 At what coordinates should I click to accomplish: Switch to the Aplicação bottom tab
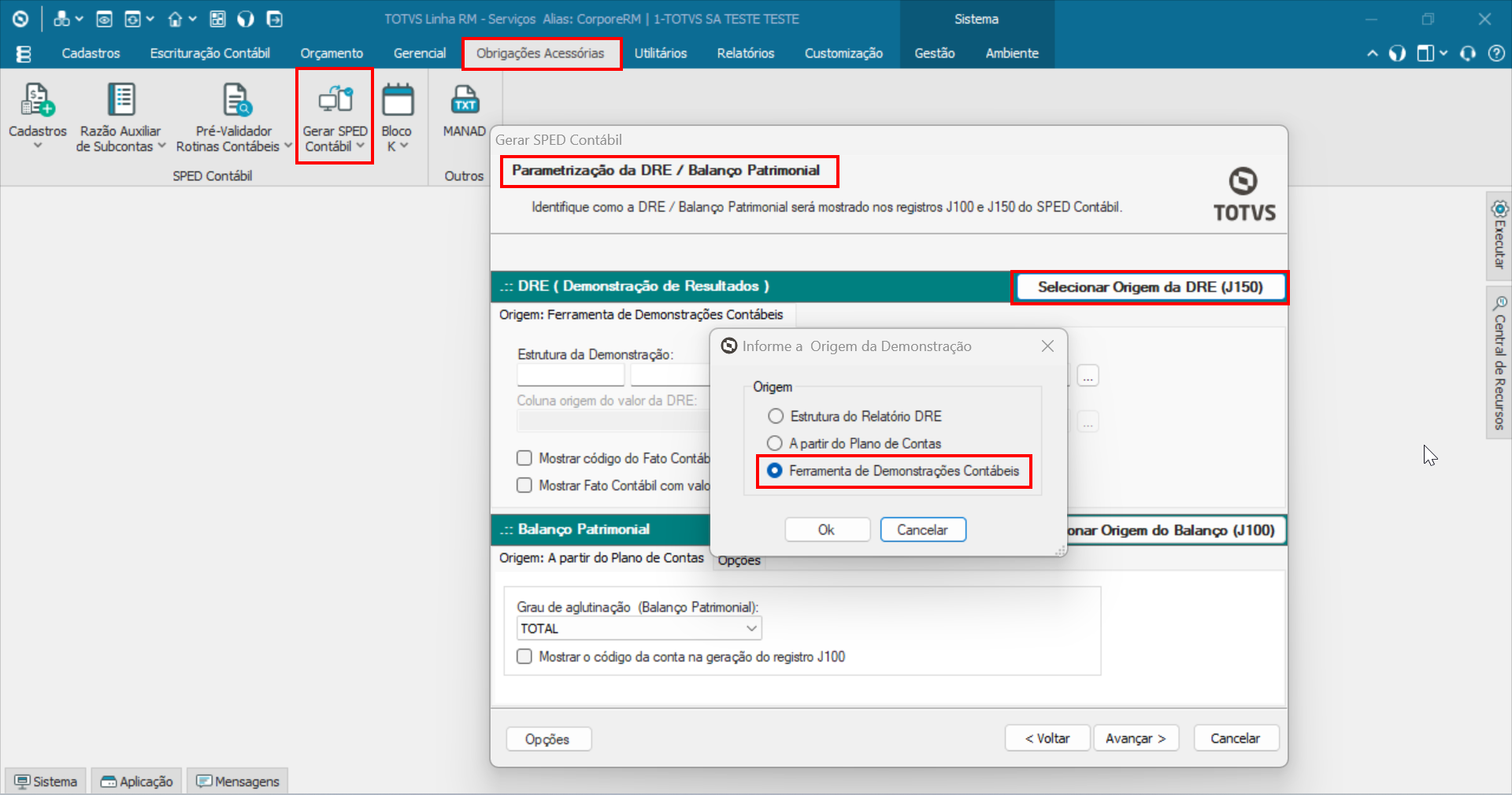pyautogui.click(x=137, y=781)
